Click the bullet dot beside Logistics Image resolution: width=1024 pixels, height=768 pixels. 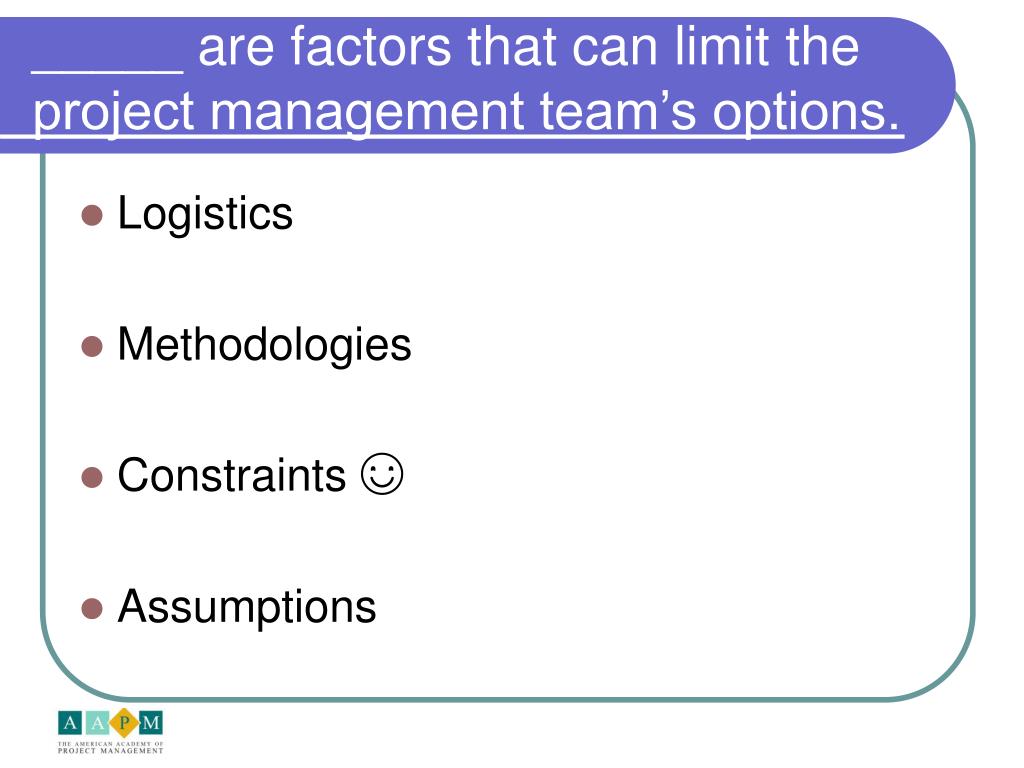92,215
